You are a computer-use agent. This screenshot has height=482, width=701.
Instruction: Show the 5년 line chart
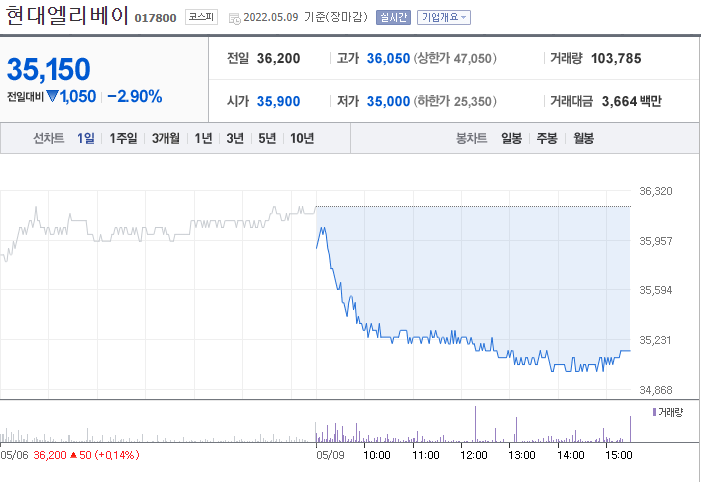[x=267, y=138]
